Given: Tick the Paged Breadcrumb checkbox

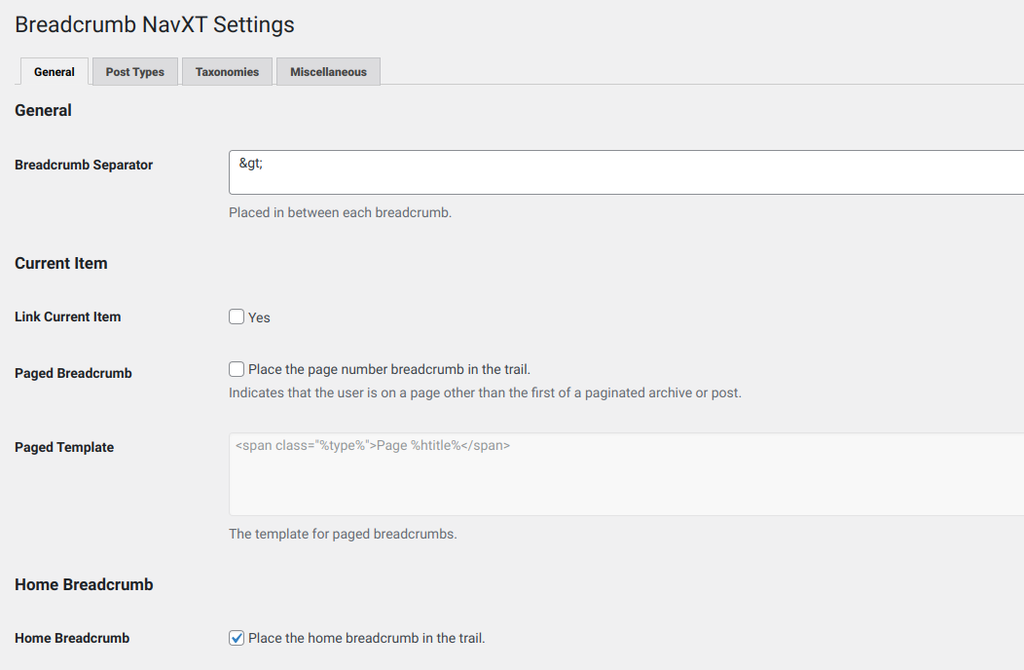Looking at the screenshot, I should click(x=237, y=370).
